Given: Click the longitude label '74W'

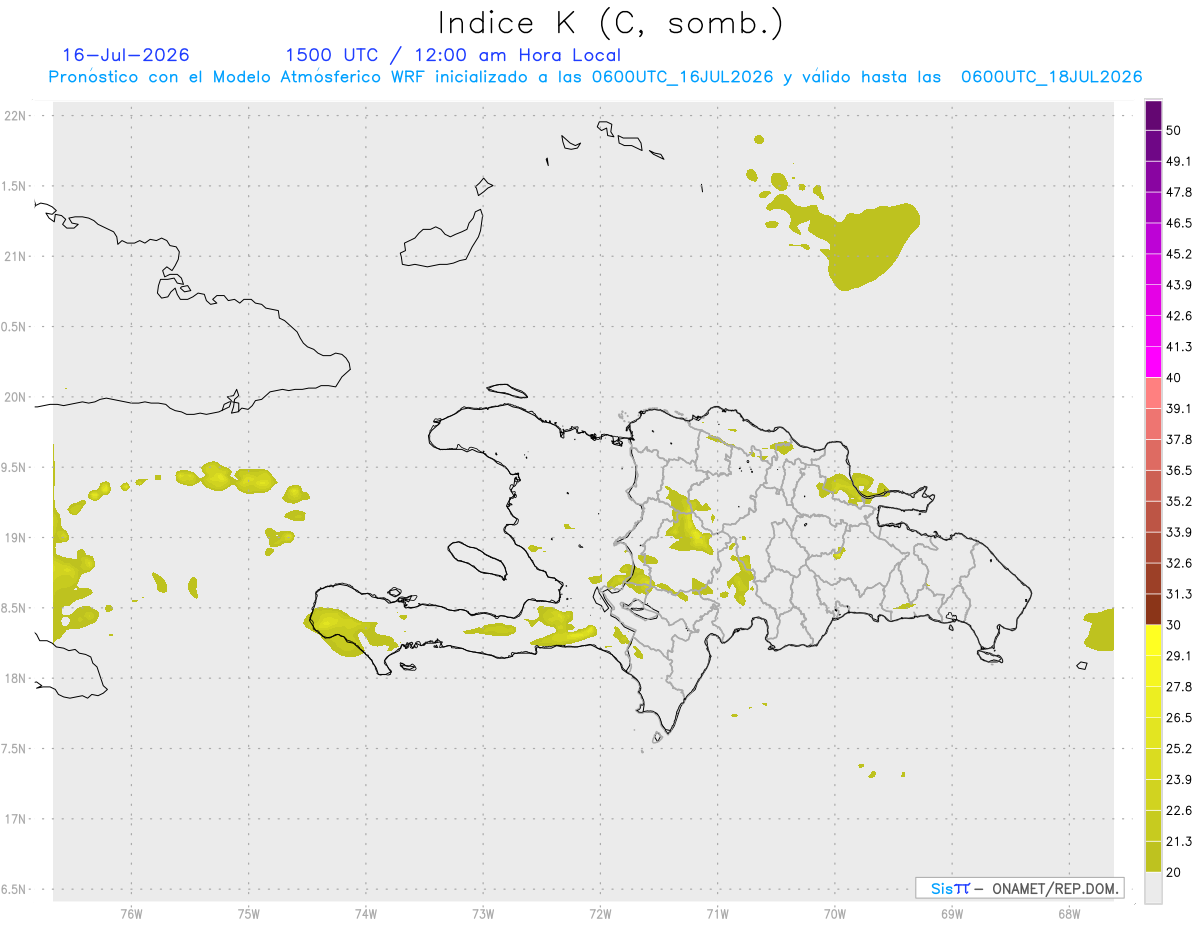Looking at the screenshot, I should (365, 913).
